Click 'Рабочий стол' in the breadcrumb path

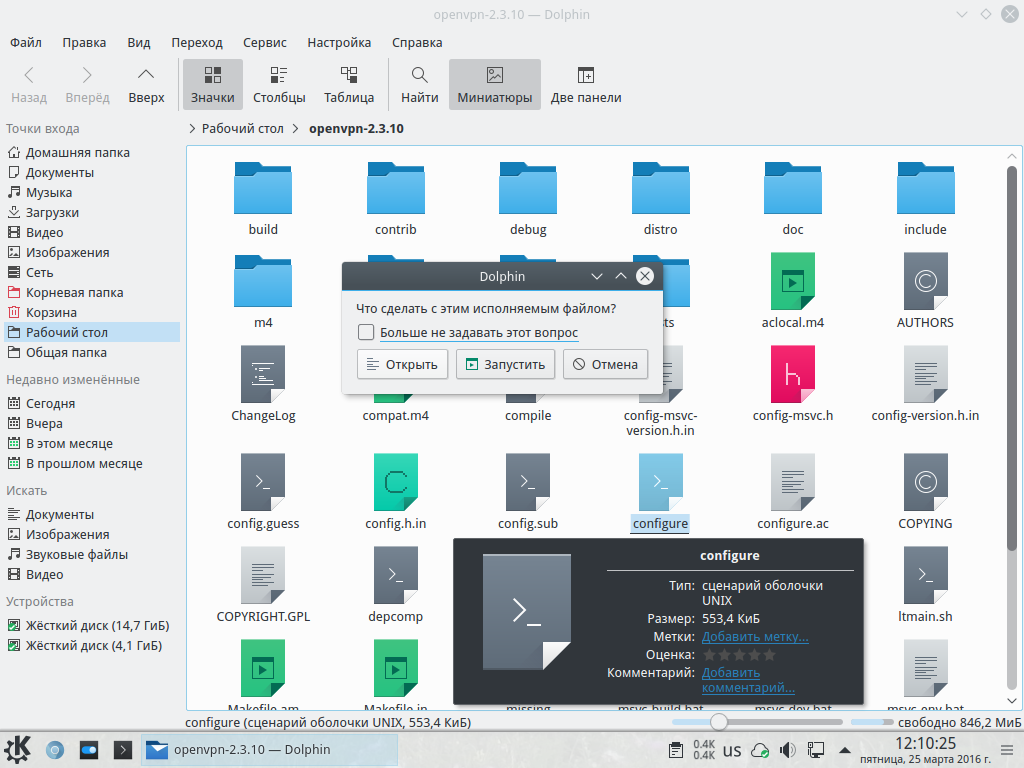pos(242,129)
